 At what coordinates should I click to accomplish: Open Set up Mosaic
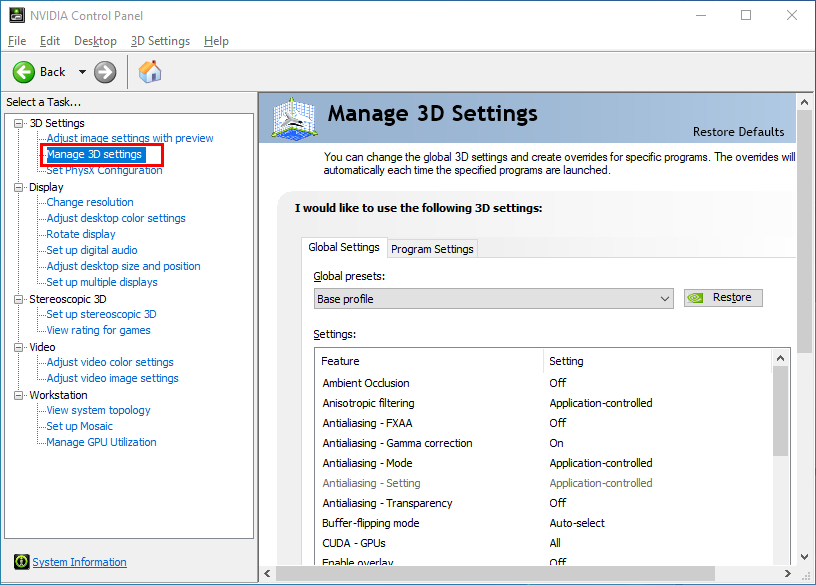79,426
